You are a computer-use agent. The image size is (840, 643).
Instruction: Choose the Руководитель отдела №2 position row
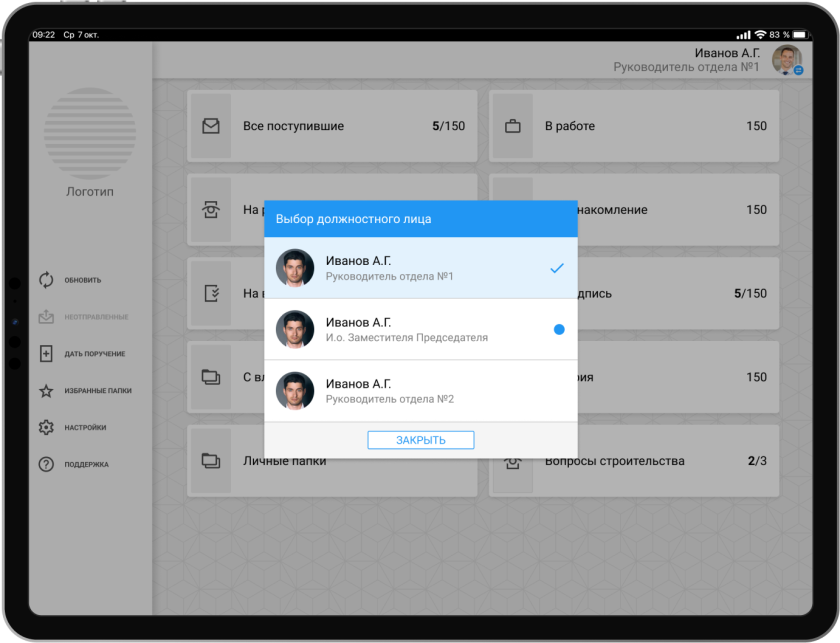click(420, 391)
